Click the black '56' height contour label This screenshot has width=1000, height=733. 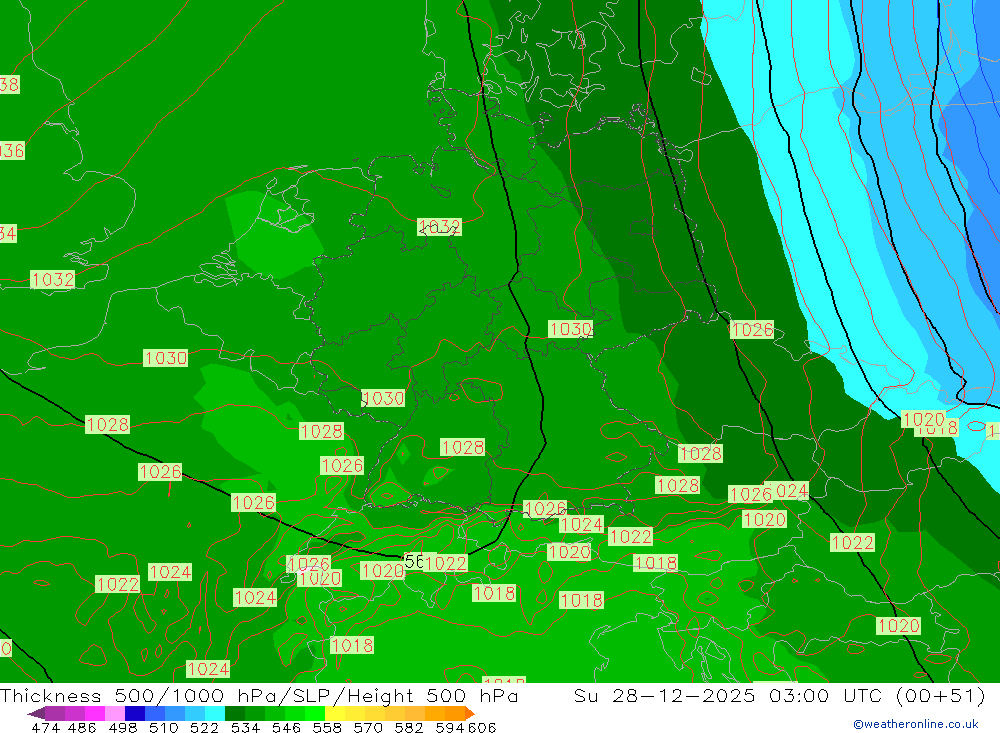(x=413, y=561)
